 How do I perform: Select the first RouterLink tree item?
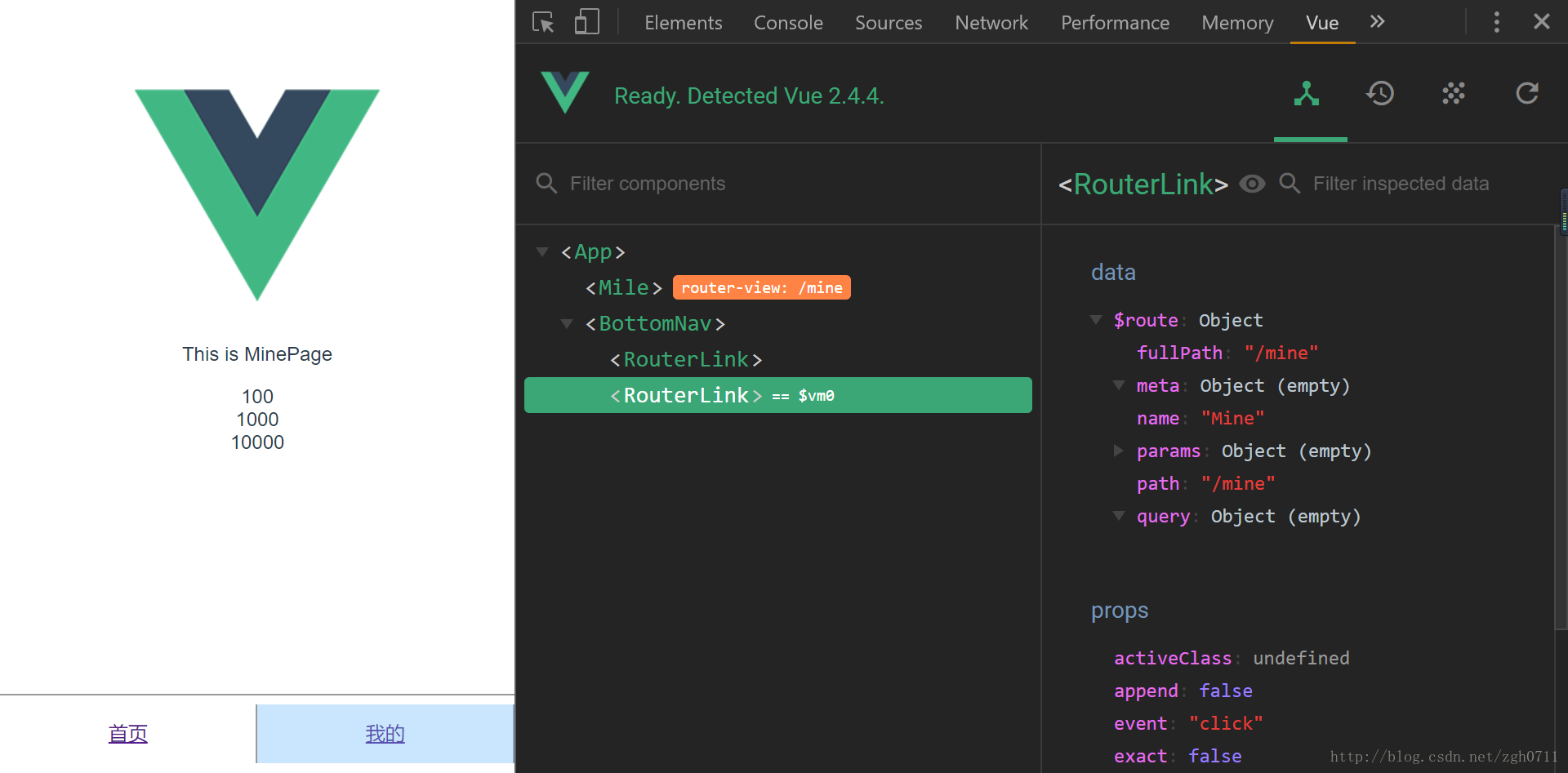click(686, 359)
